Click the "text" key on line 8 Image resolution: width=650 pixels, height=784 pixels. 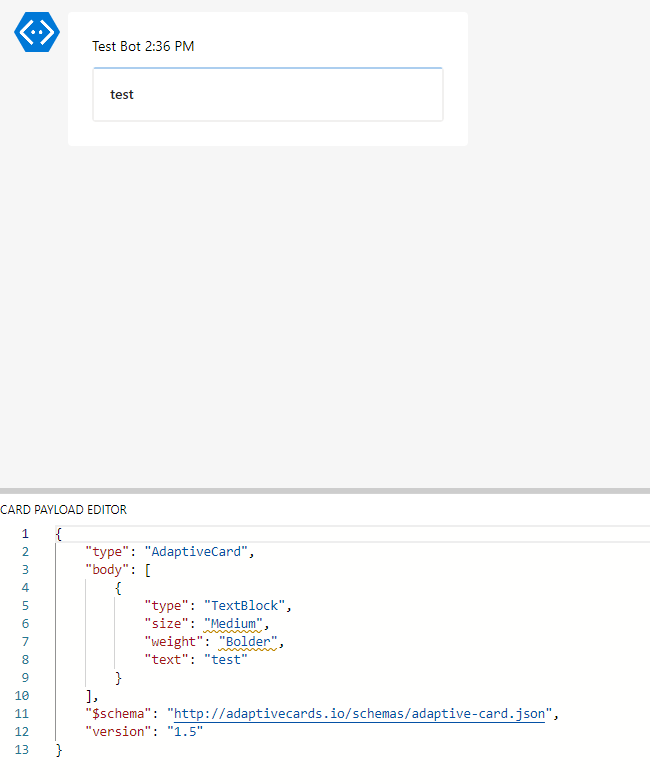(166, 660)
